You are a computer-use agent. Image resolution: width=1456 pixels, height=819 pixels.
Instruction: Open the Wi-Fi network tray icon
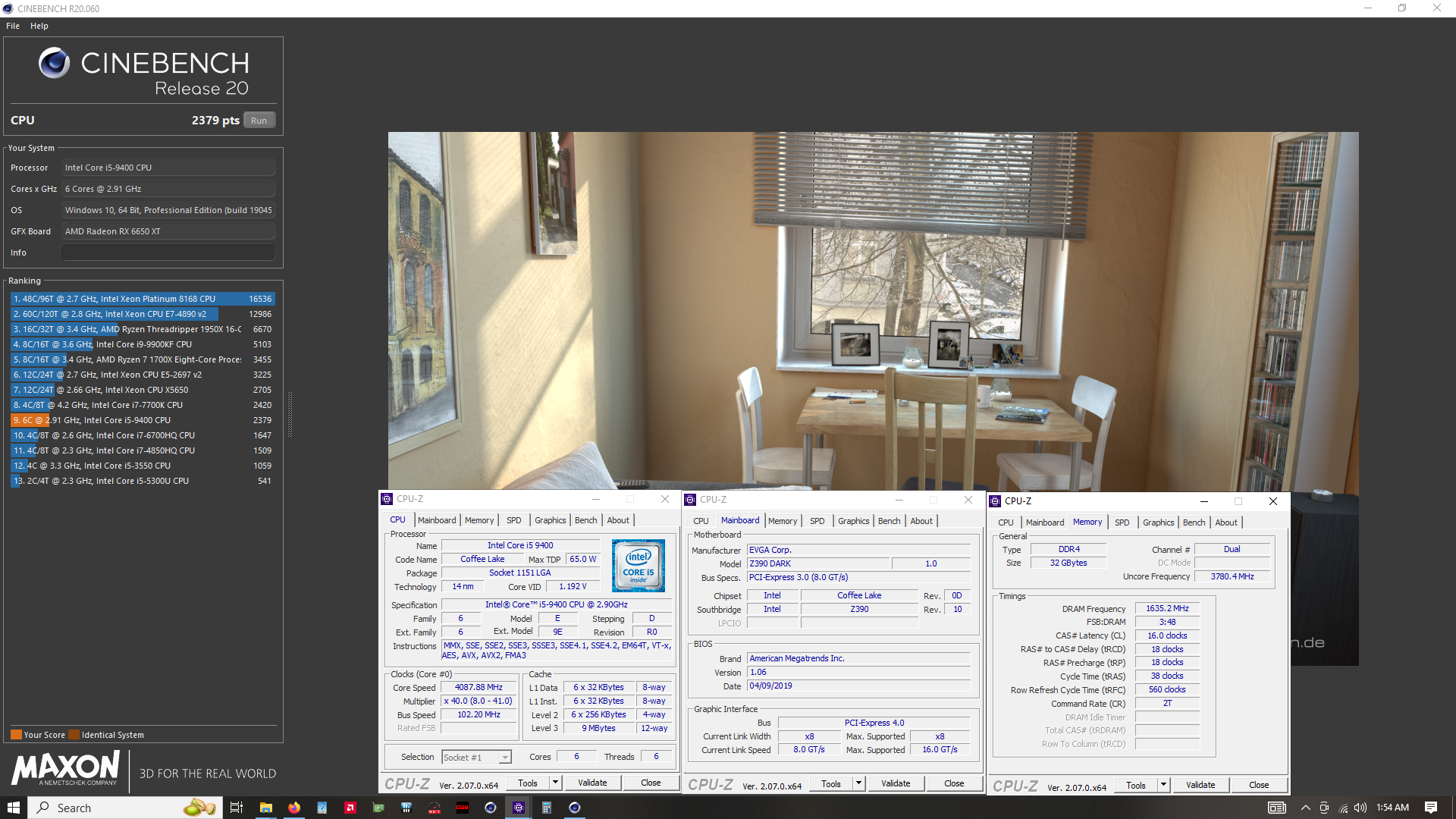tap(1343, 808)
